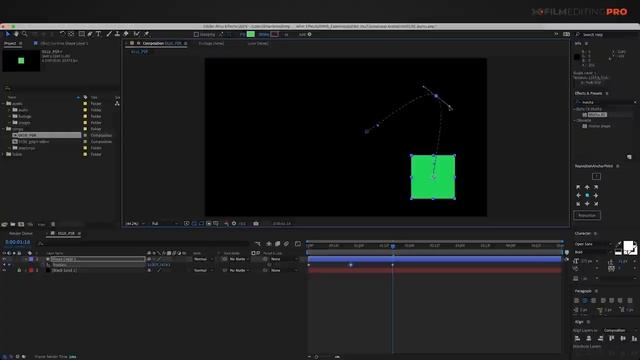The width and height of the screenshot is (640, 360).
Task: Open the Render Queue tab
Action: [21, 233]
